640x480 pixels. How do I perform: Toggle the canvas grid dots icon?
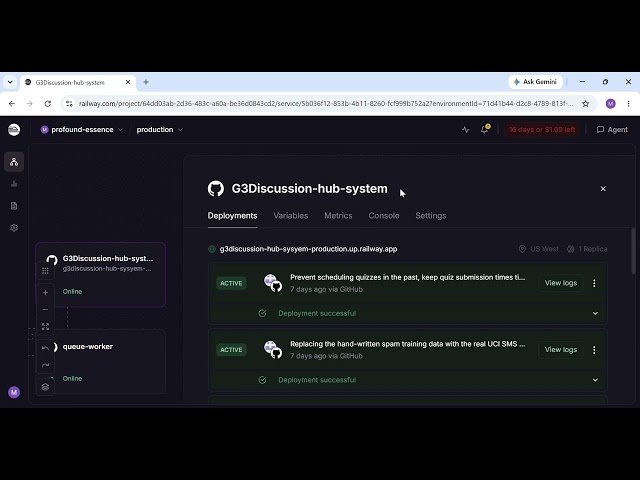pos(45,271)
